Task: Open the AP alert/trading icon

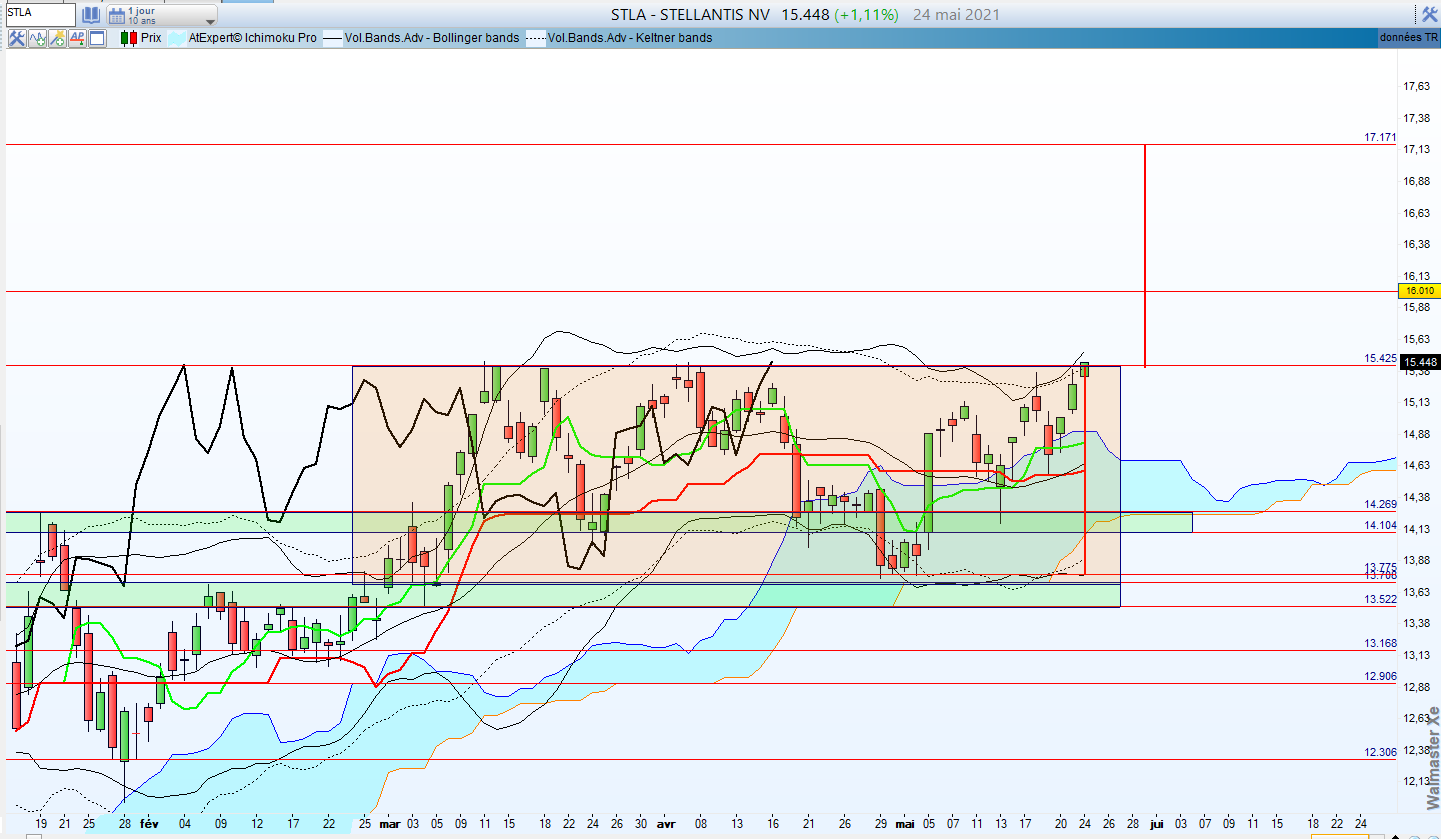Action: click(77, 38)
